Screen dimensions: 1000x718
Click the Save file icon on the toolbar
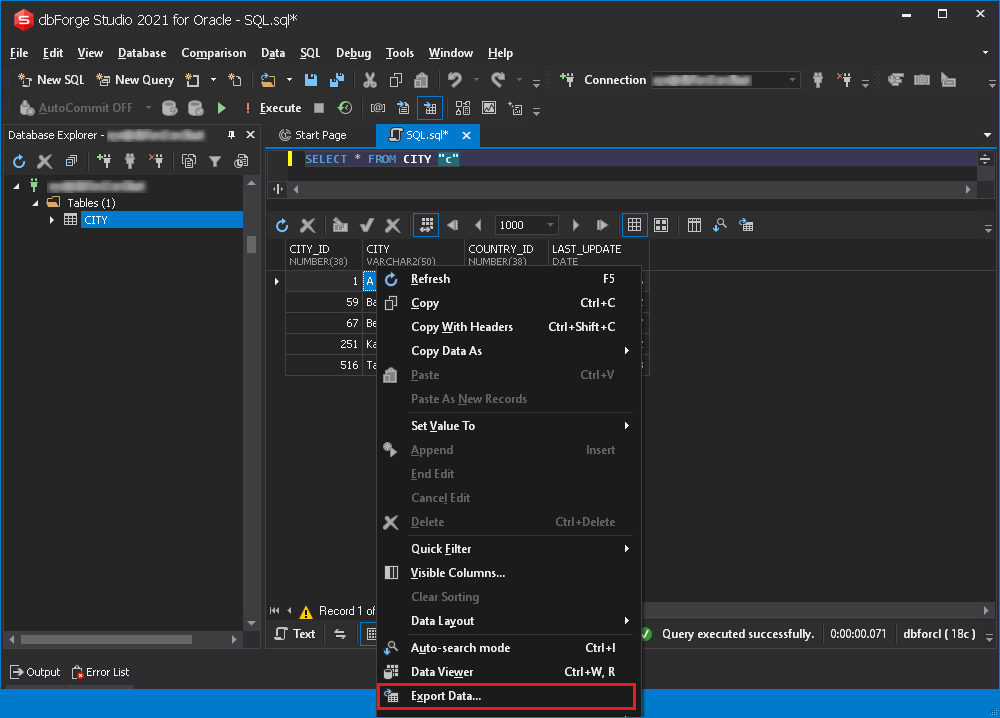point(311,79)
